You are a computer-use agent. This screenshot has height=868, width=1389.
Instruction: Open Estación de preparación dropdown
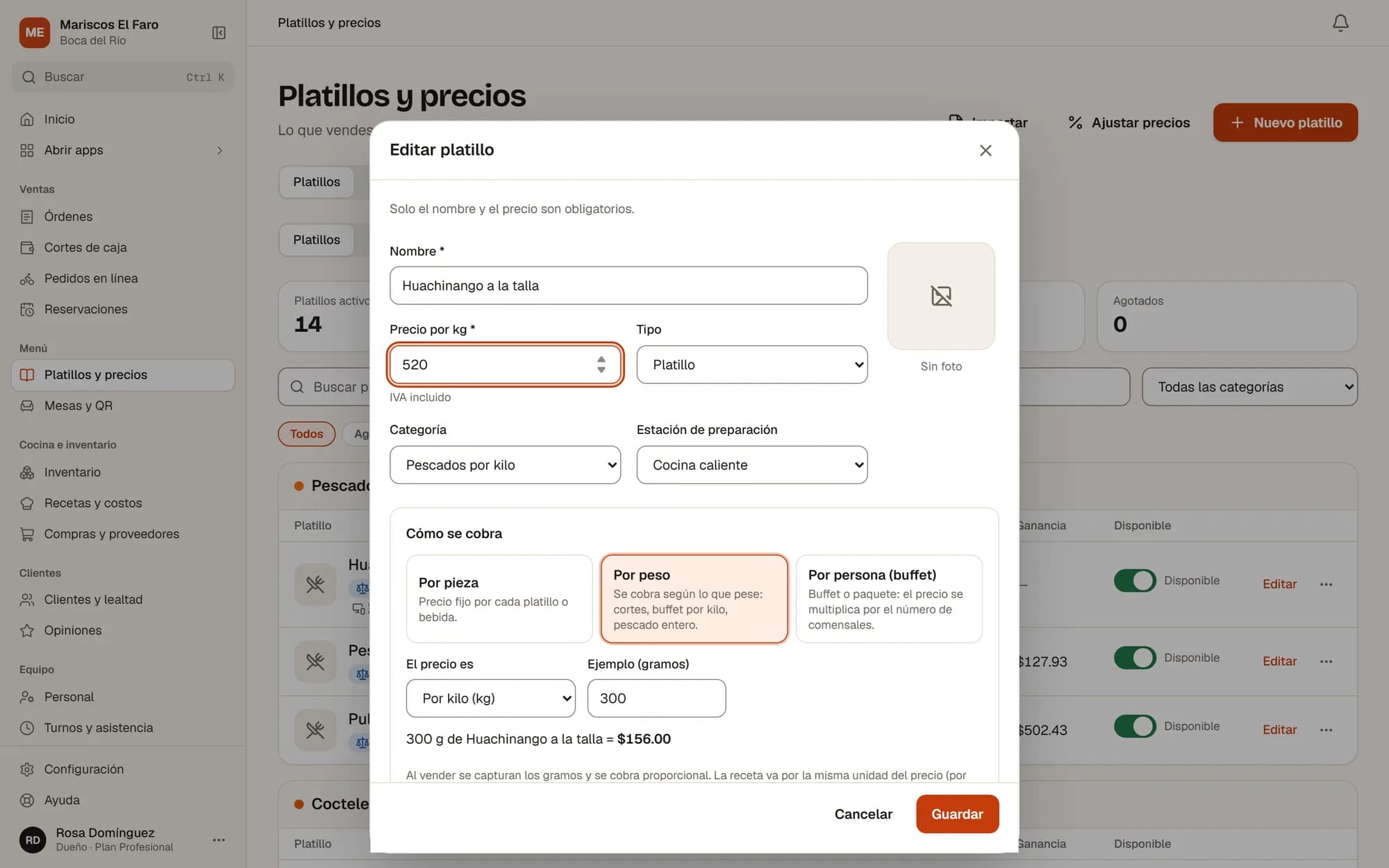point(752,465)
